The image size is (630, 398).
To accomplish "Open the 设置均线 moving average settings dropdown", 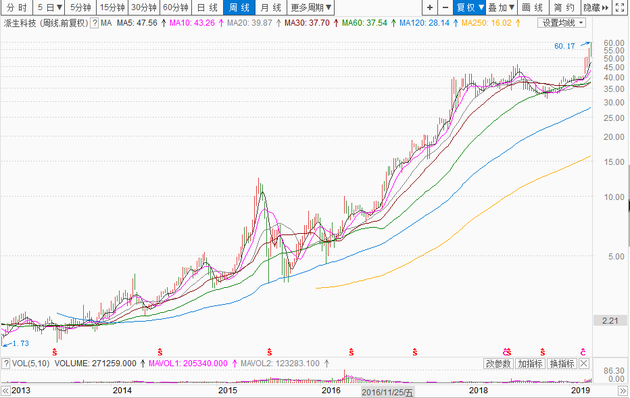I will point(562,23).
